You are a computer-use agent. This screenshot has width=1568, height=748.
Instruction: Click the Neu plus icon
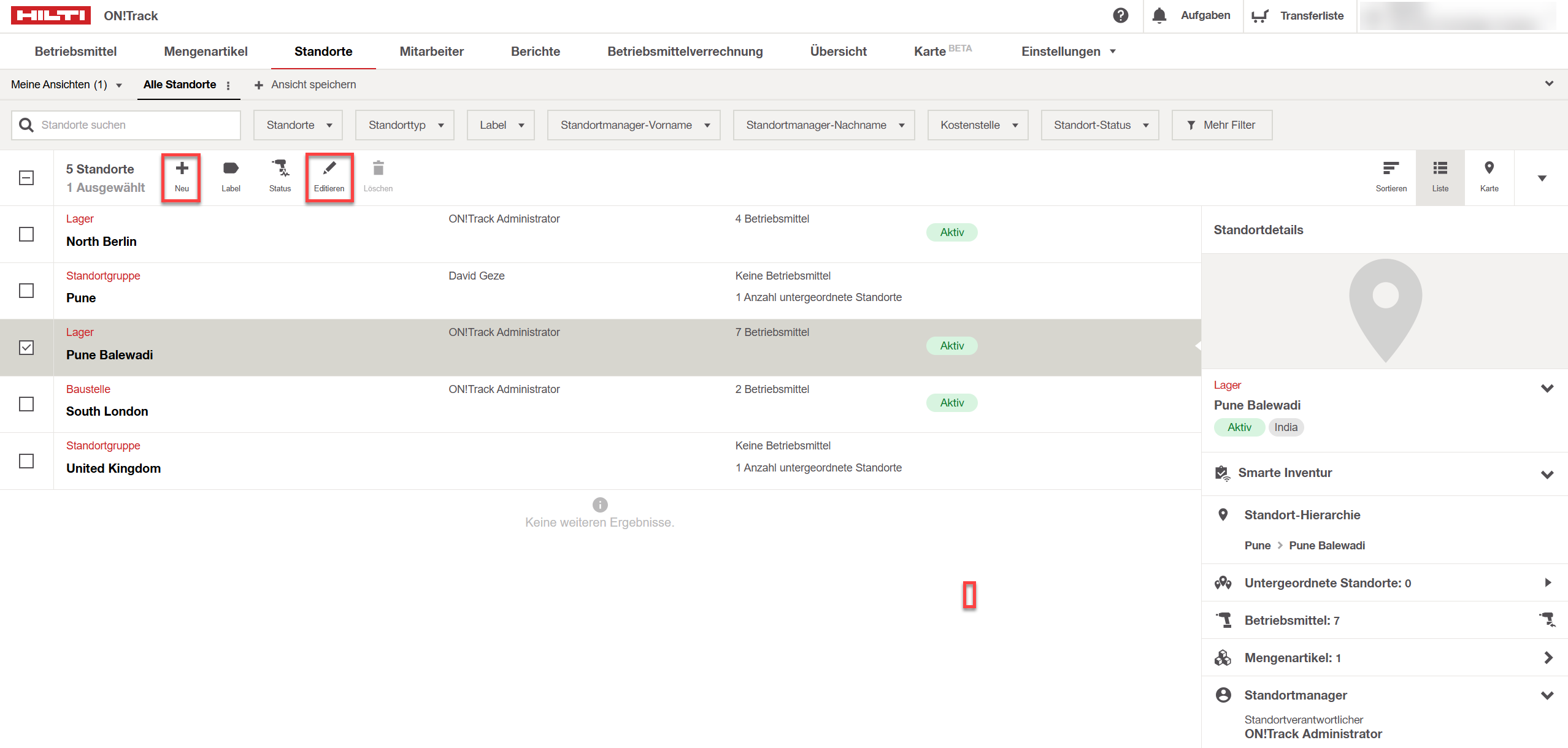(x=182, y=169)
